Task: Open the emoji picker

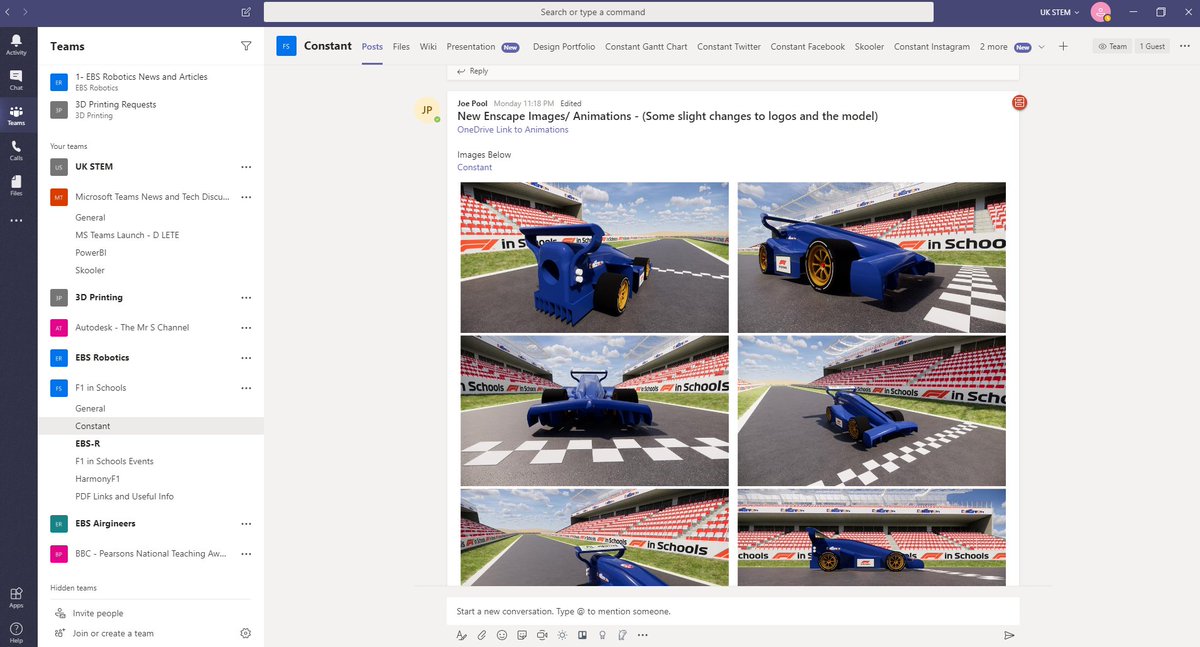Action: tap(501, 635)
